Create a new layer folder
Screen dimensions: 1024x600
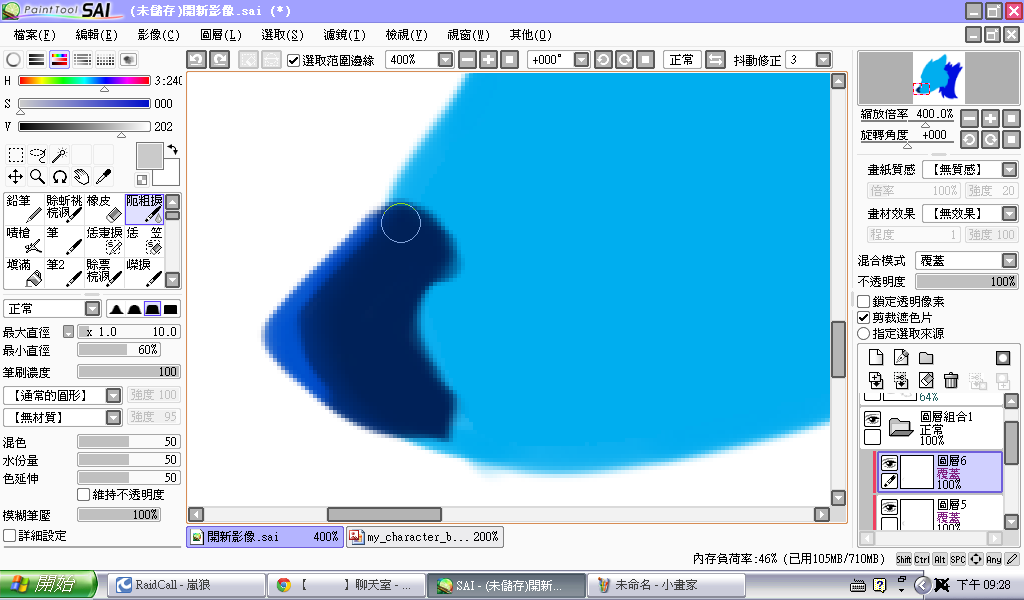(926, 357)
